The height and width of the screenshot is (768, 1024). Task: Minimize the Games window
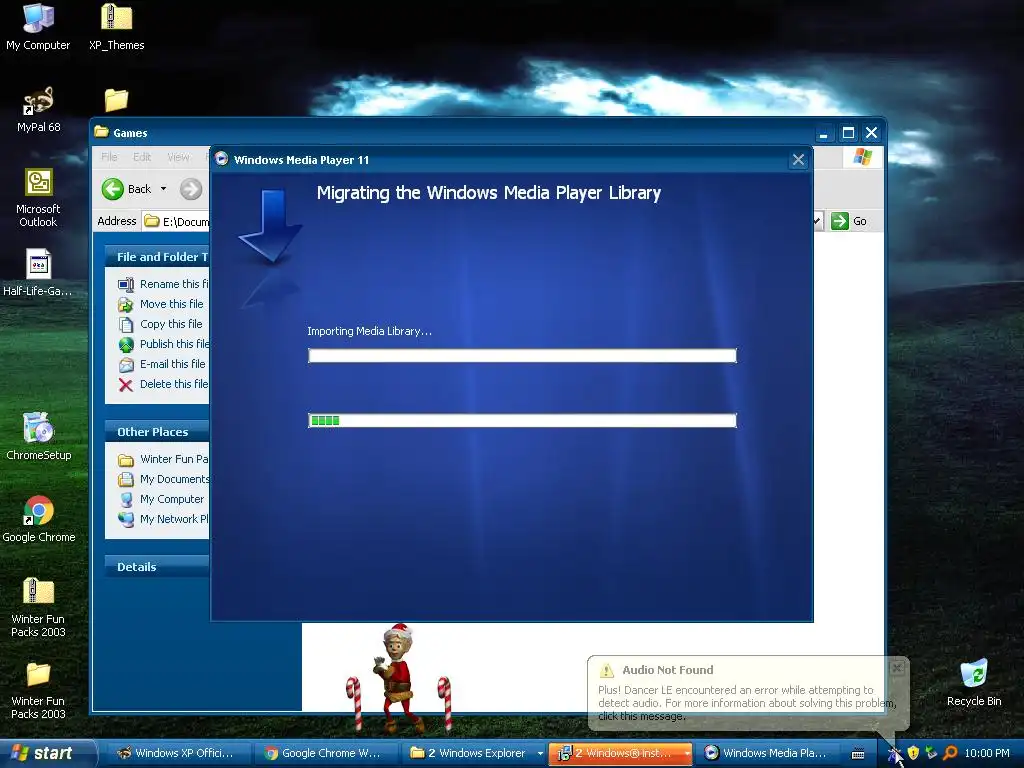pos(824,133)
